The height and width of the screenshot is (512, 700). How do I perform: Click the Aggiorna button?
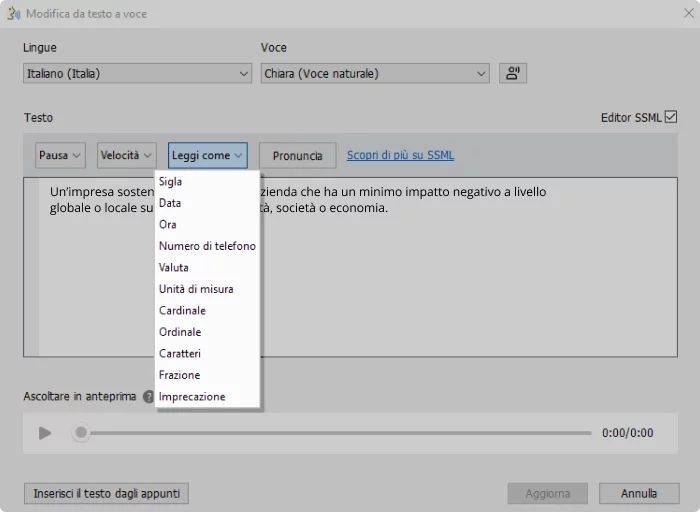click(547, 493)
